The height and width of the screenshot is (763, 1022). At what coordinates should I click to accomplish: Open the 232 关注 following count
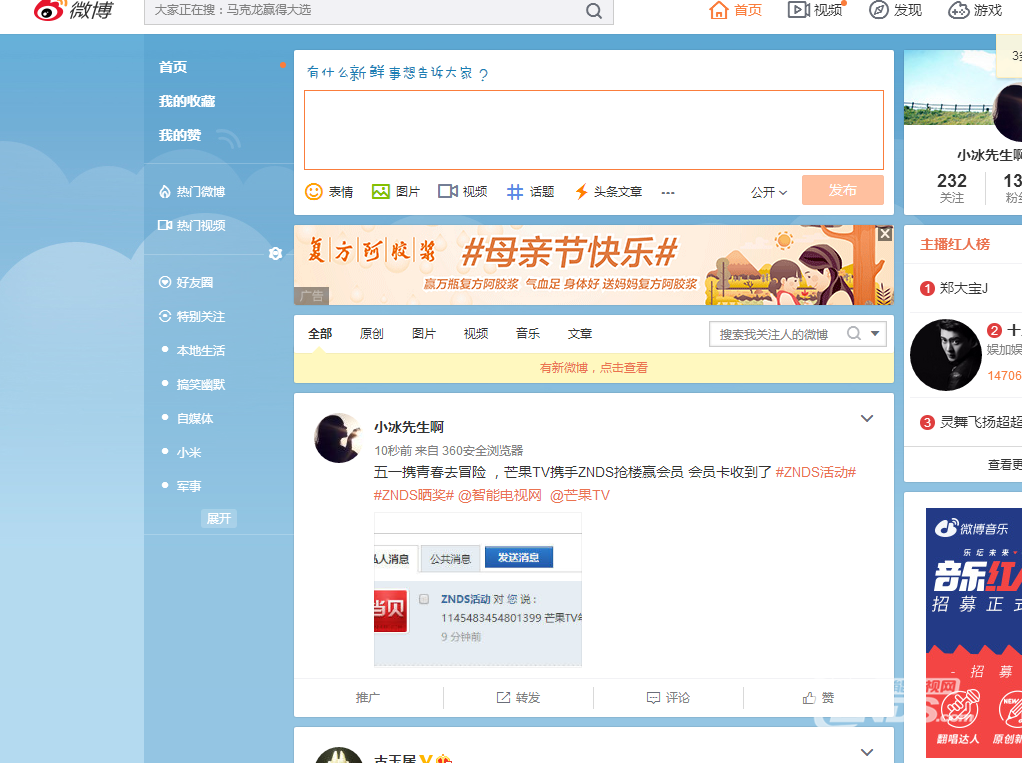pyautogui.click(x=952, y=188)
